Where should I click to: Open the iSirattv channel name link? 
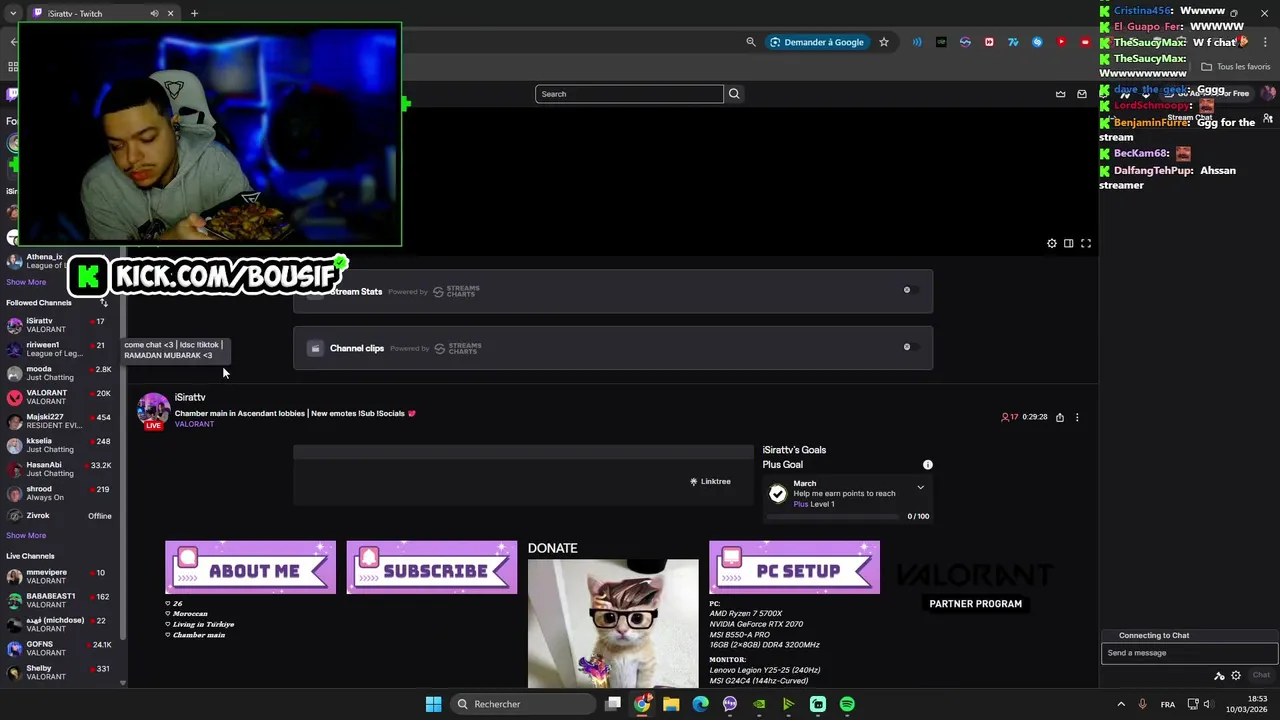click(190, 397)
